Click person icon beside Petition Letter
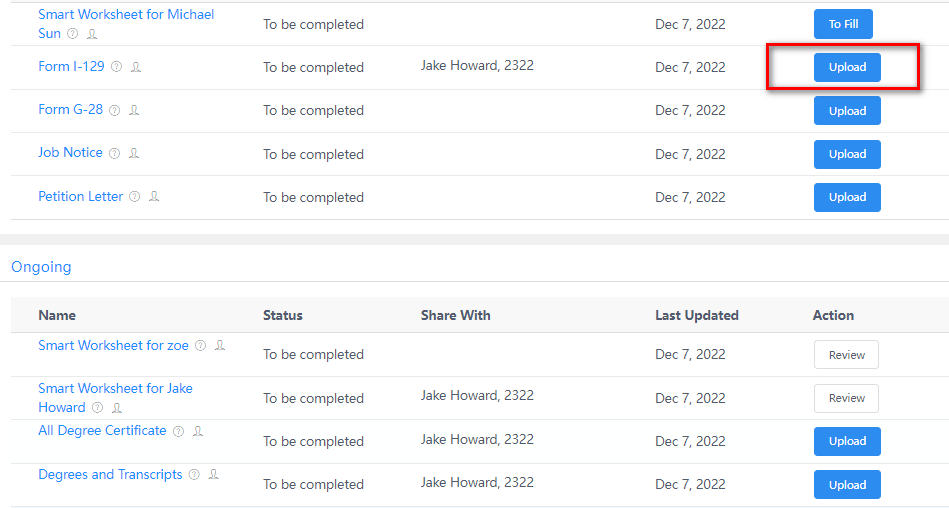Screen dimensions: 949x508 [154, 197]
